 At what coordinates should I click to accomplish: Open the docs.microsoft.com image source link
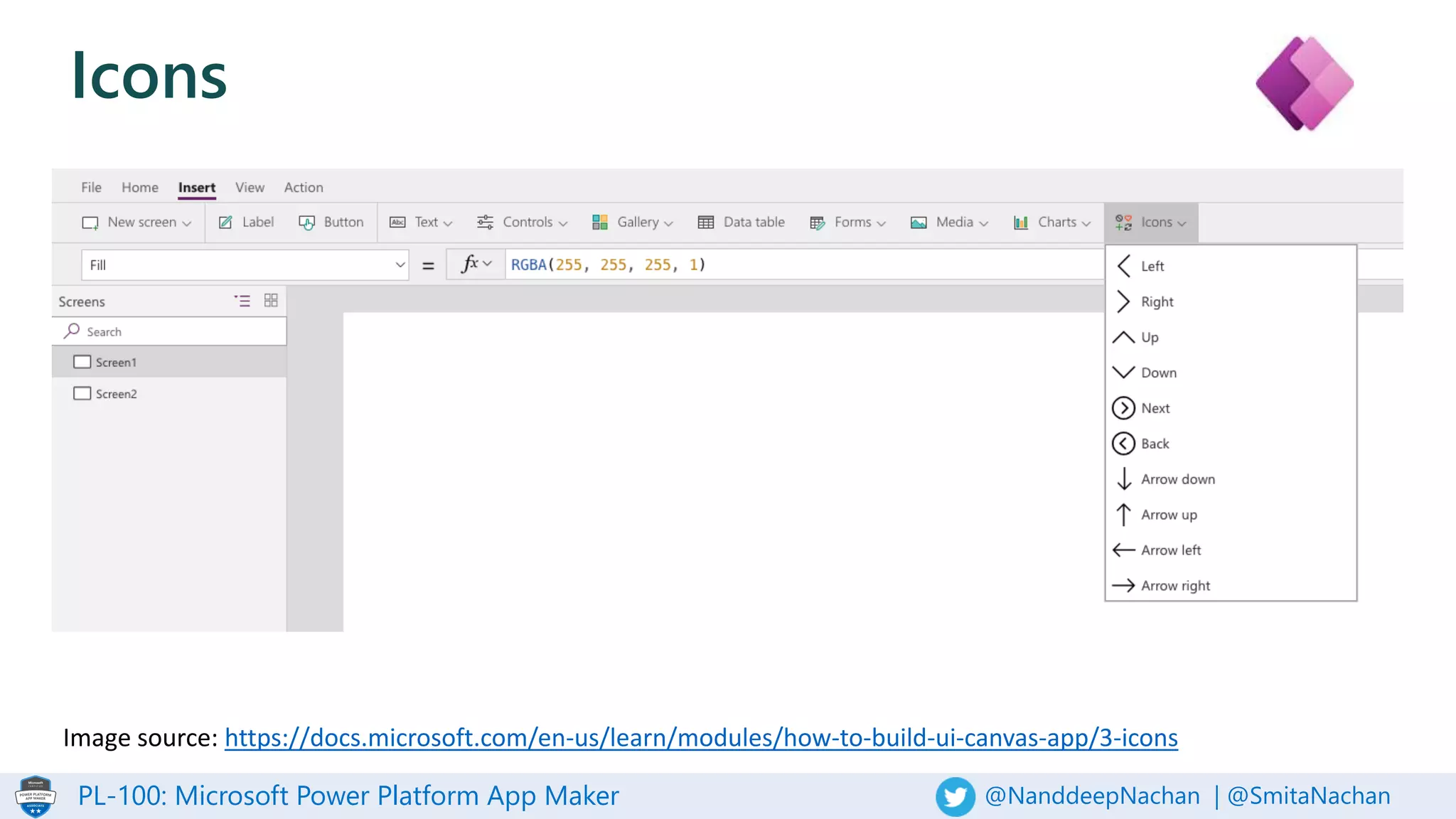click(x=701, y=738)
